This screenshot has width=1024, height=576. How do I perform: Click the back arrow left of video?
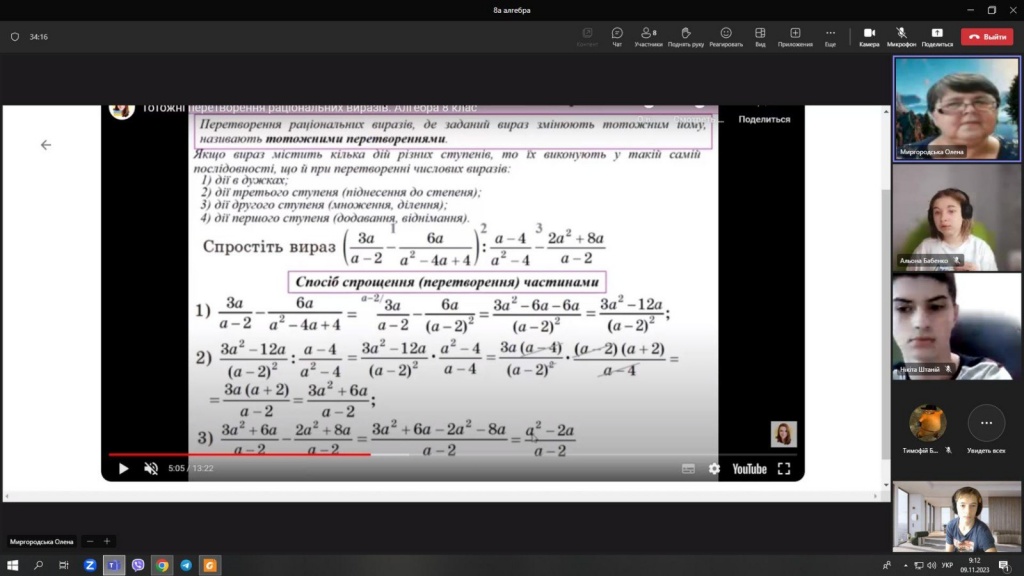point(45,145)
